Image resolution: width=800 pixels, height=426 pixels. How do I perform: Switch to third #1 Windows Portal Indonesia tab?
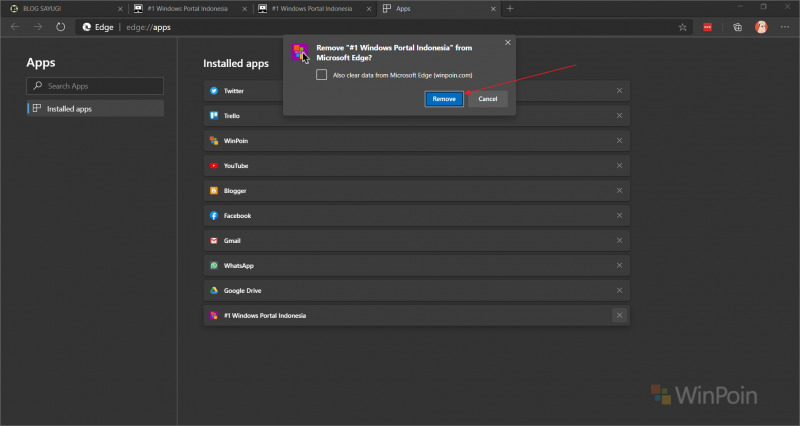click(x=314, y=9)
